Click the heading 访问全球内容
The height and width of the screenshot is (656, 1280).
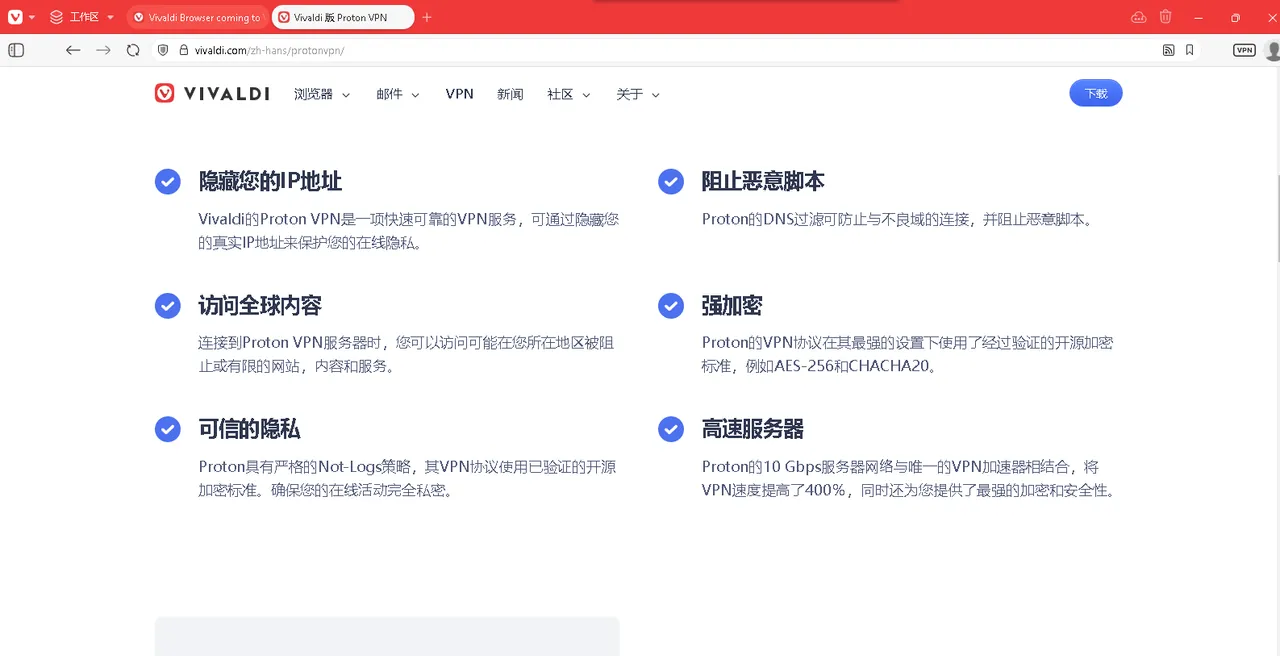tap(260, 305)
